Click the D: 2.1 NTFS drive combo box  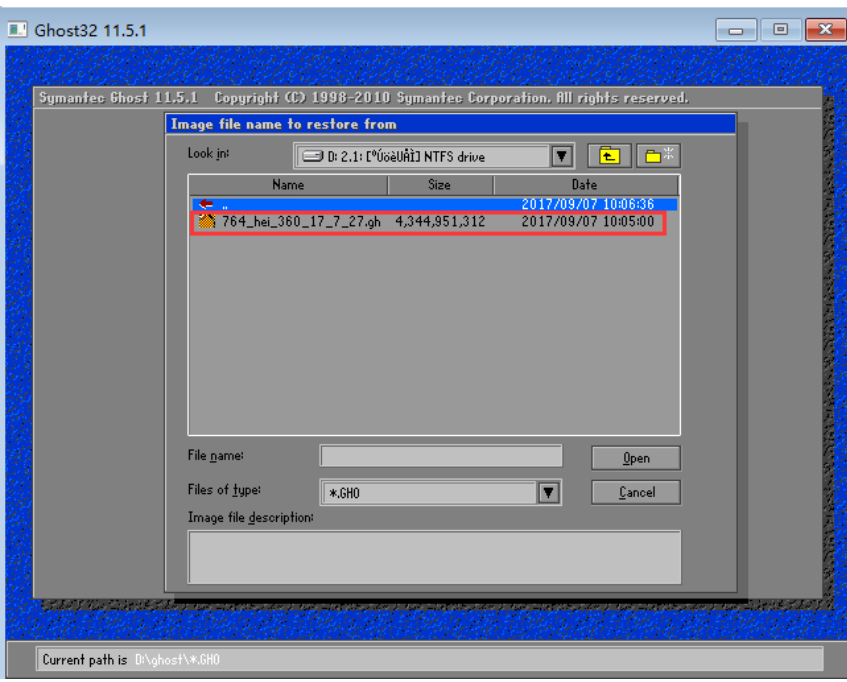[434, 157]
